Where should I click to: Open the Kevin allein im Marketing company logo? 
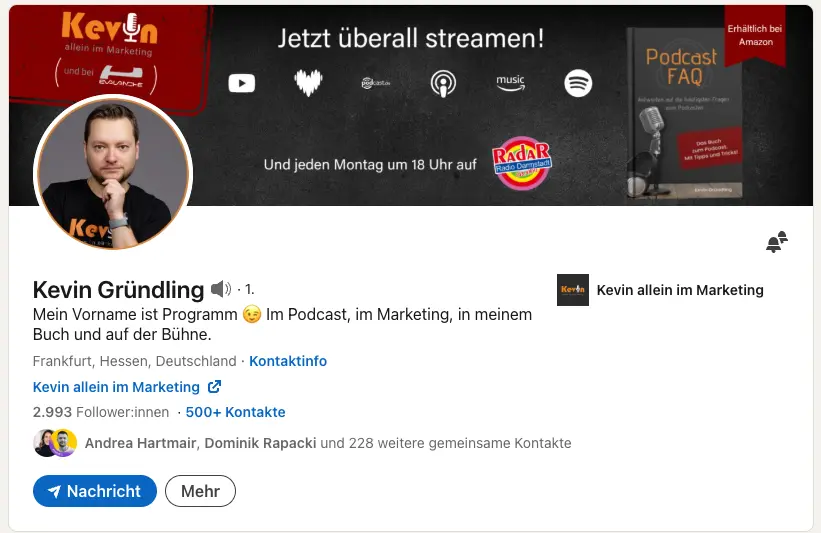[573, 290]
